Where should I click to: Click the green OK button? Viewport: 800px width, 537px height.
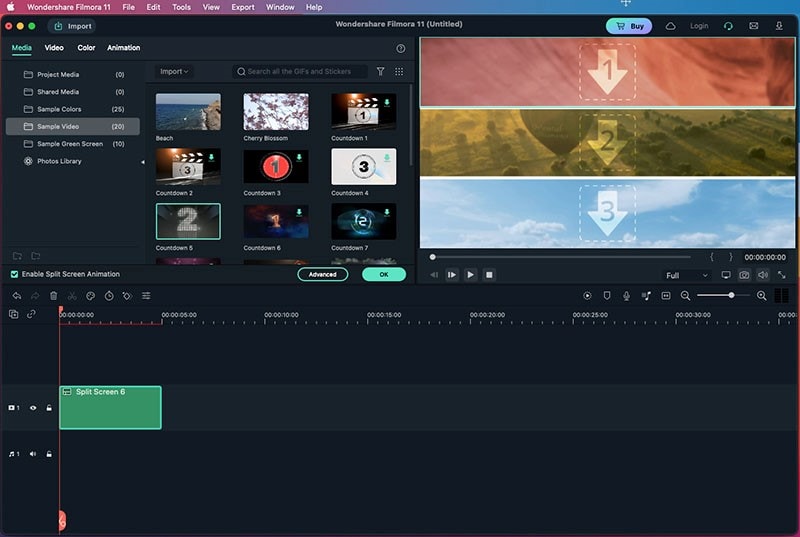pos(384,274)
